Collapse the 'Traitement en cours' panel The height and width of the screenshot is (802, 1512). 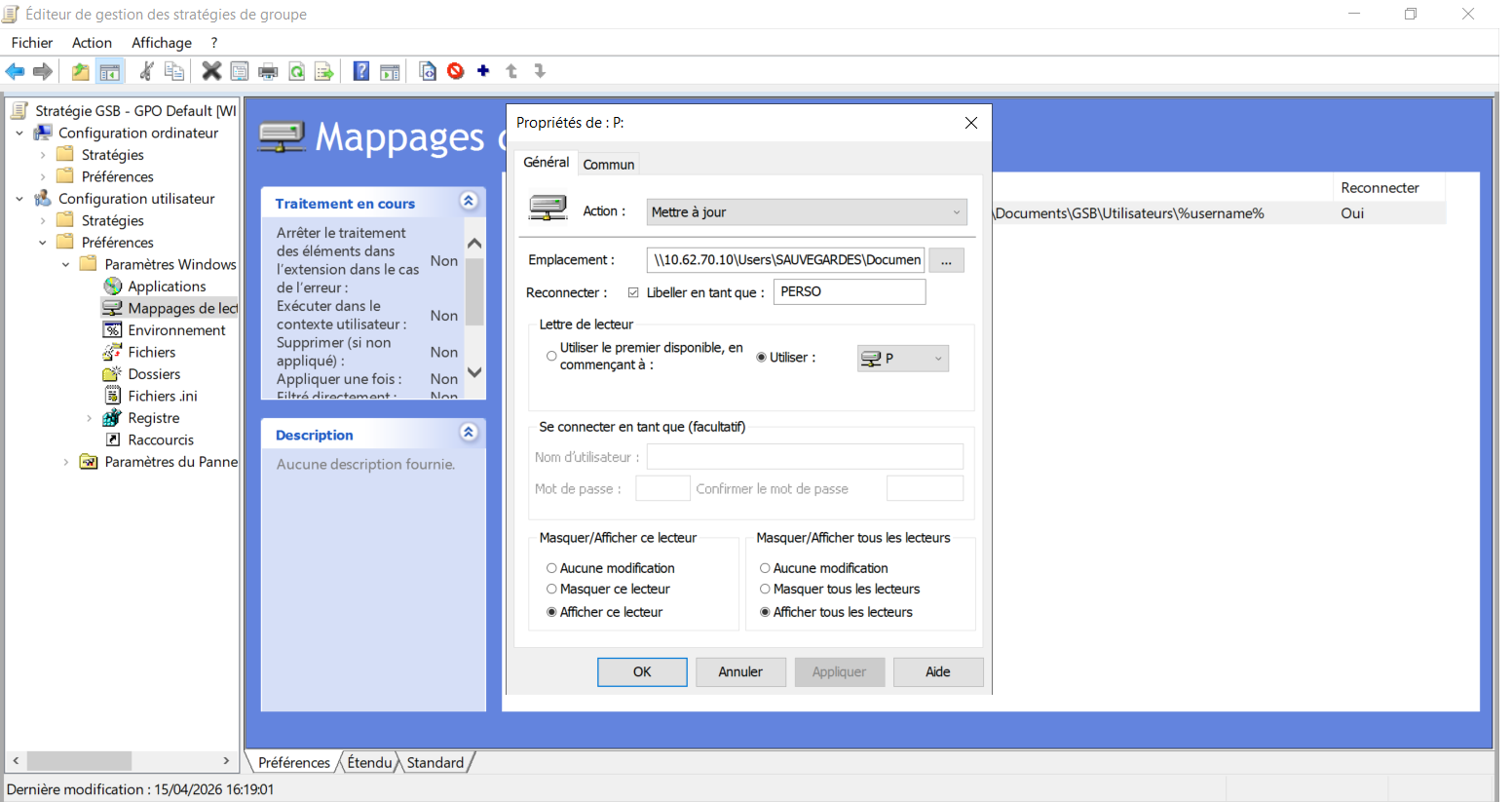tap(469, 201)
